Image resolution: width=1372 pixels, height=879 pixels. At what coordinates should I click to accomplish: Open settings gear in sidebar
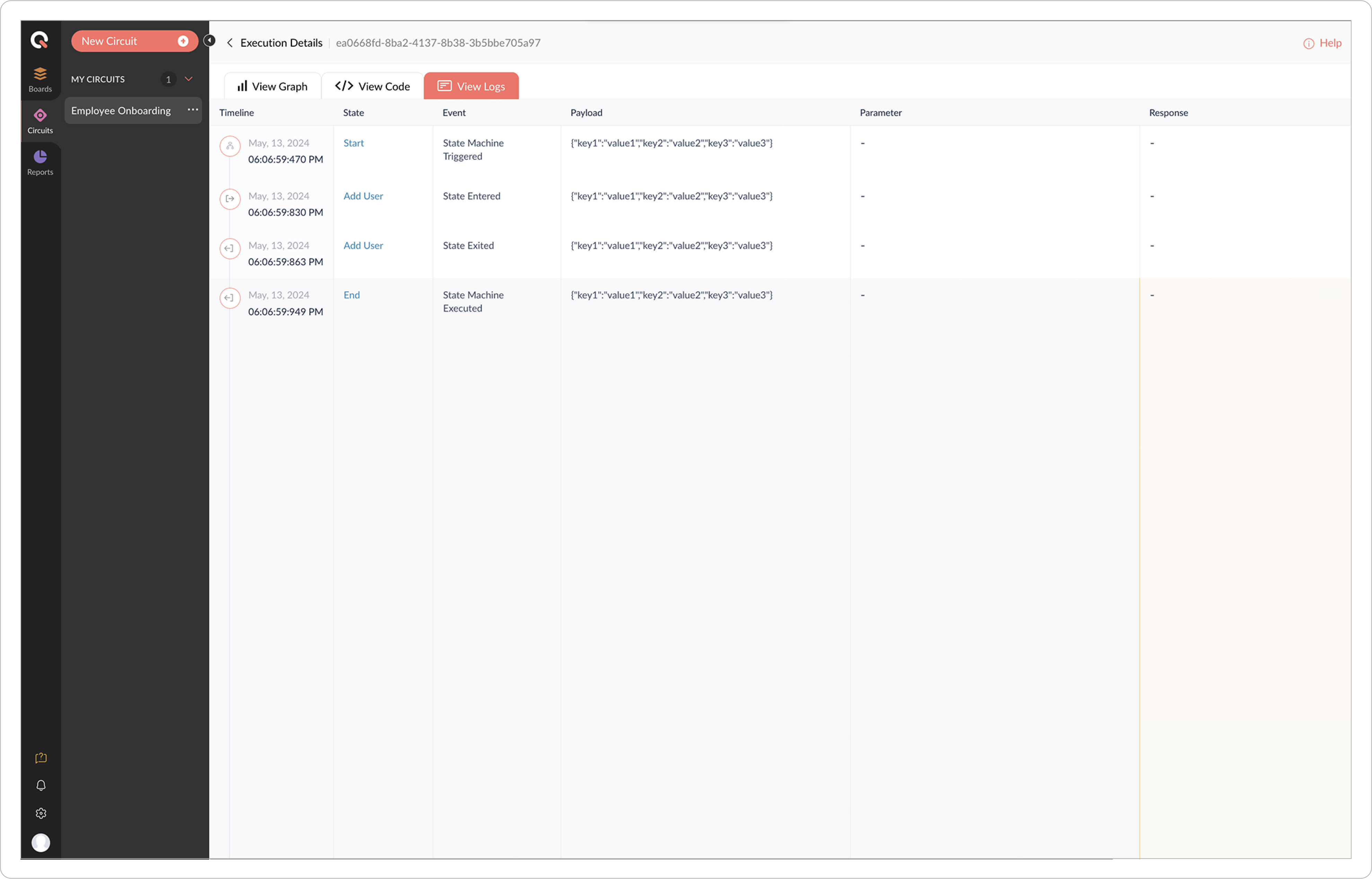[x=41, y=814]
